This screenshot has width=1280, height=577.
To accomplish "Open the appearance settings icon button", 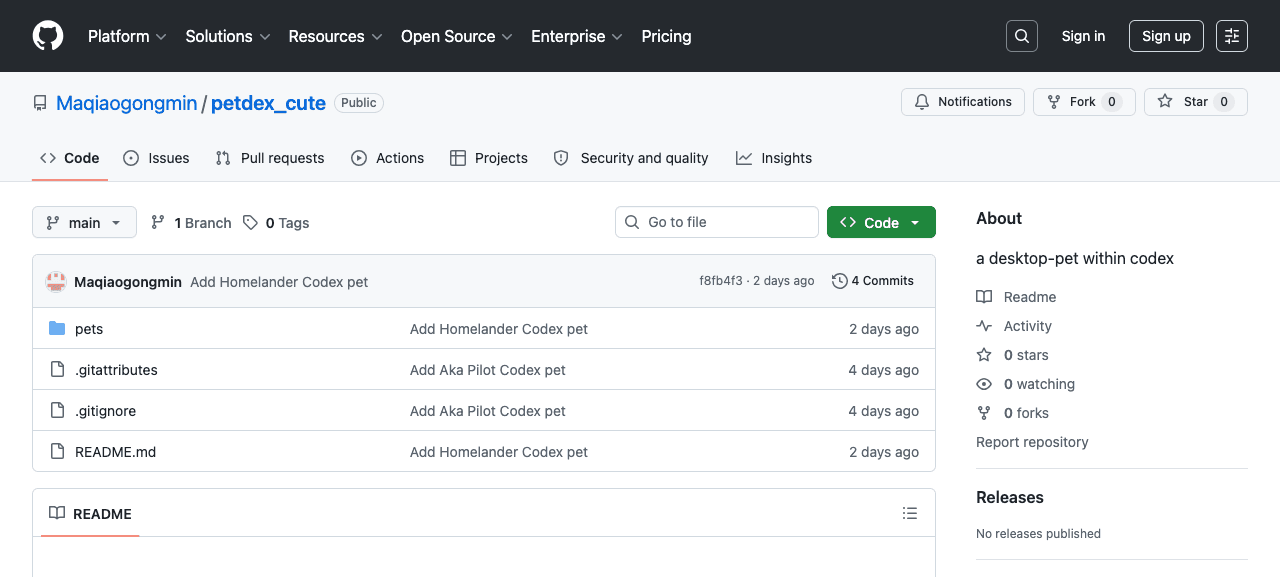I will tap(1232, 36).
